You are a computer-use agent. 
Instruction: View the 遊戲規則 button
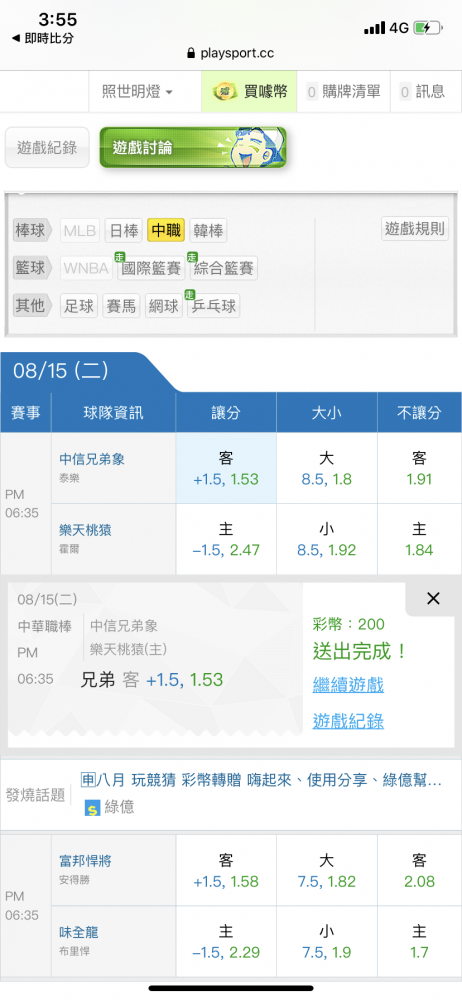coord(415,228)
